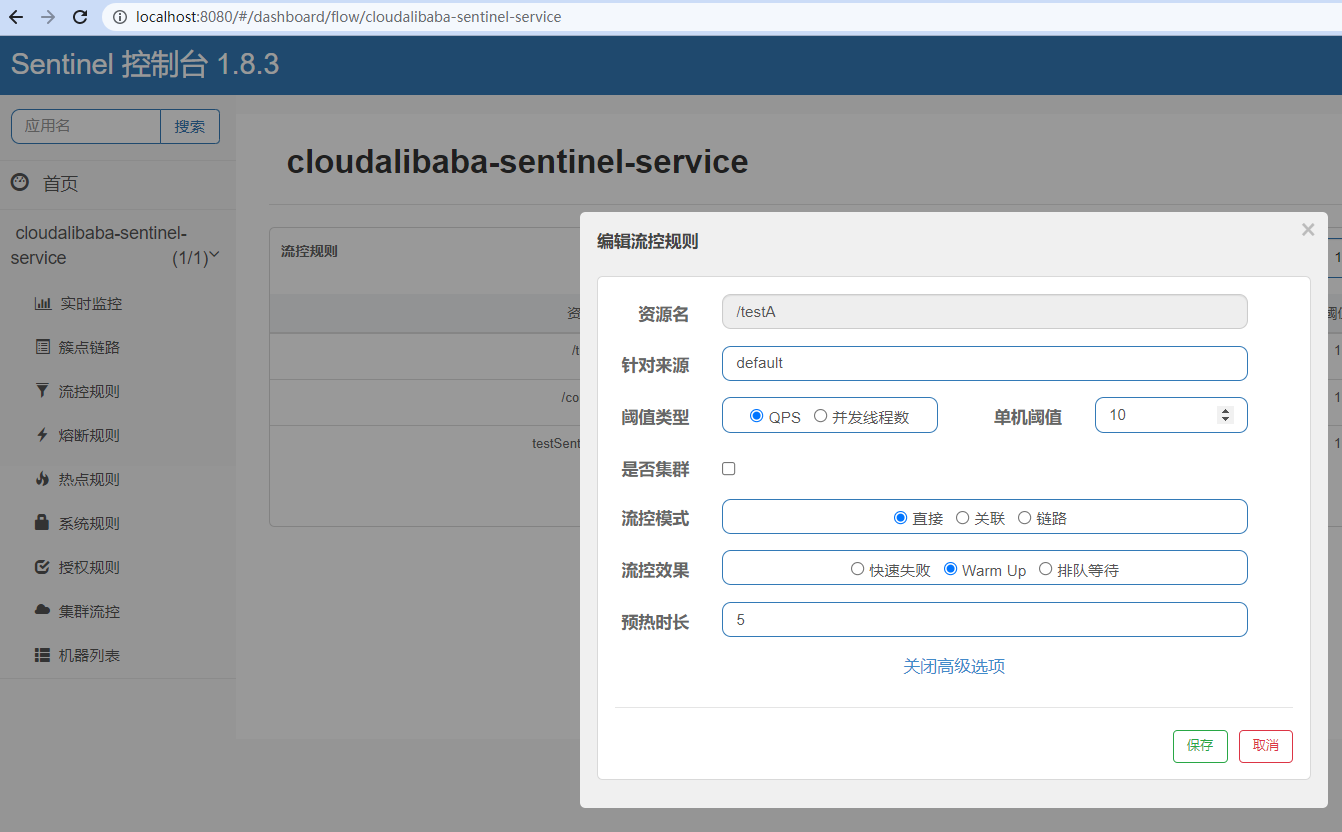Image resolution: width=1342 pixels, height=832 pixels.
Task: Click the 预热时长 input with value 5
Action: pos(985,620)
